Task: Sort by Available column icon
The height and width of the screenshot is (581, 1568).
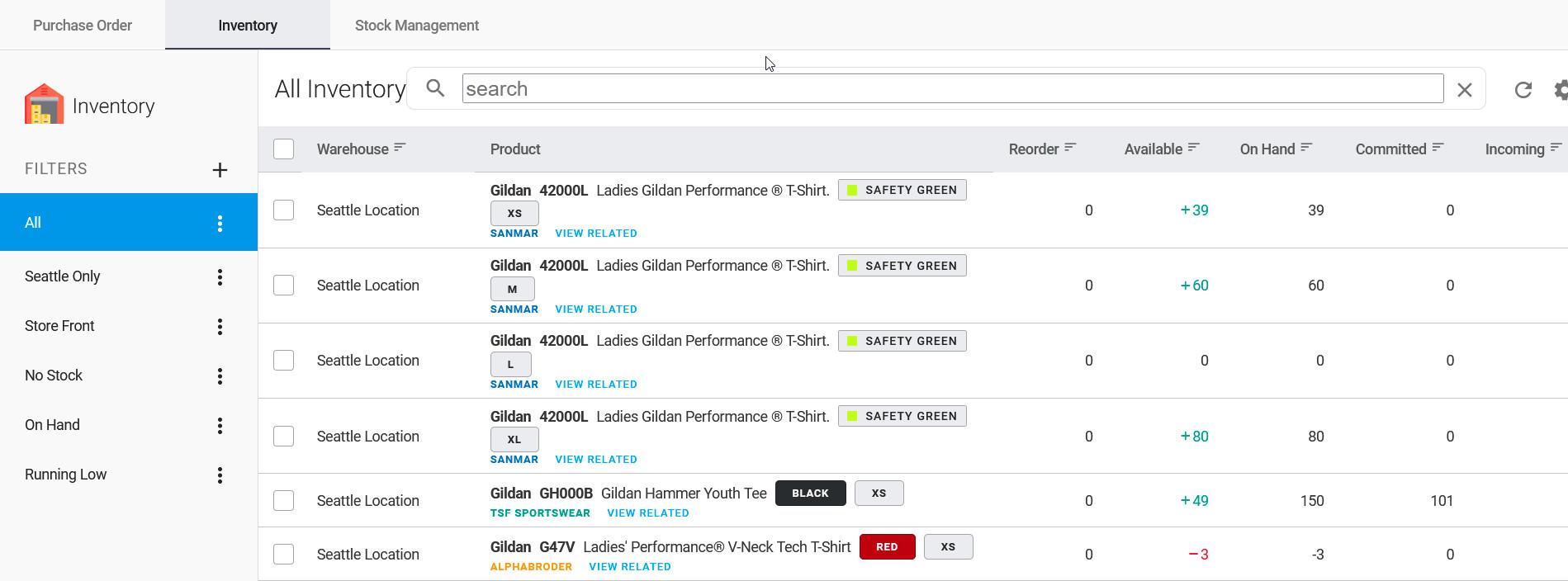Action: pos(1193,148)
